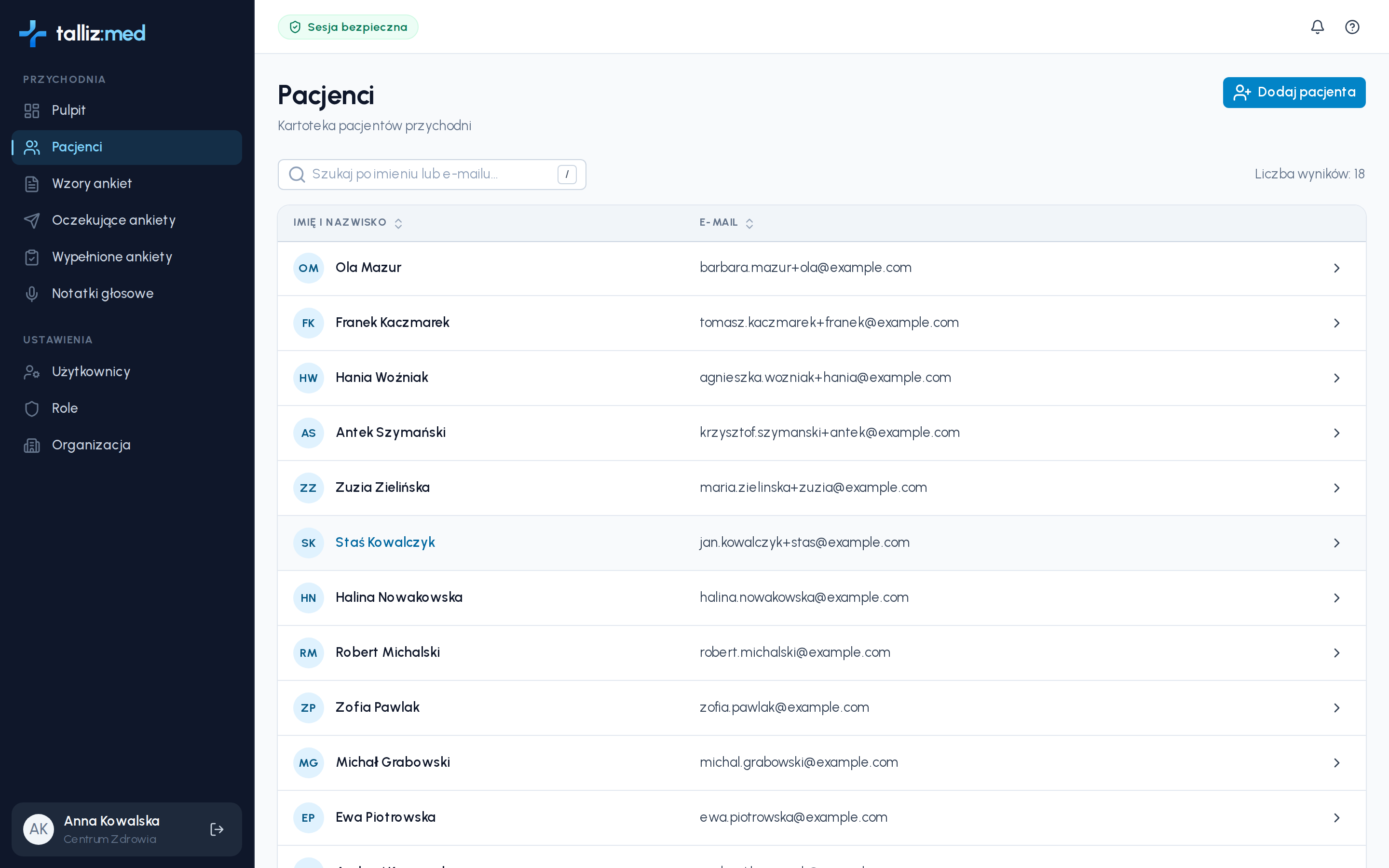
Task: Open Organizacja settings
Action: point(126,445)
